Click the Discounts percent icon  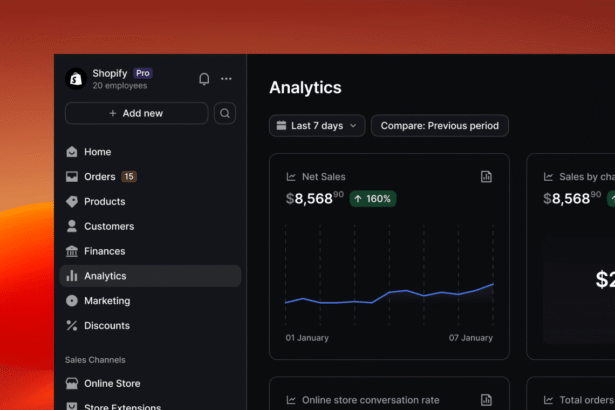pyautogui.click(x=72, y=326)
